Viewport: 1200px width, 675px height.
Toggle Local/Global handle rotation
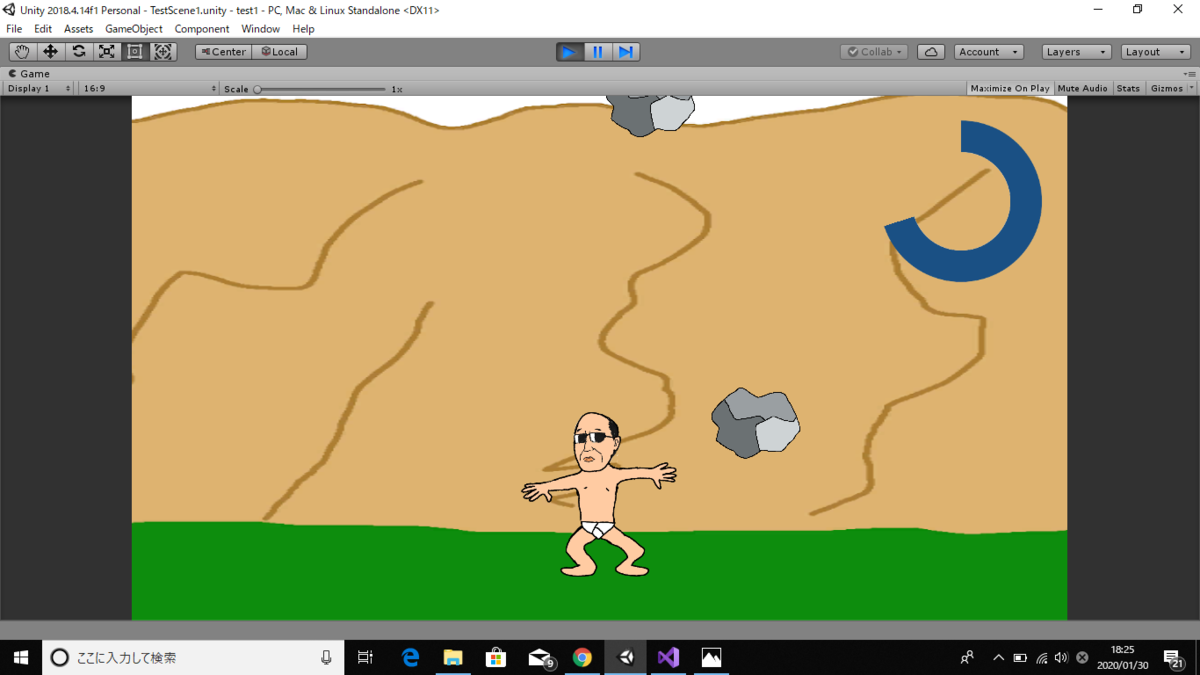click(x=280, y=52)
